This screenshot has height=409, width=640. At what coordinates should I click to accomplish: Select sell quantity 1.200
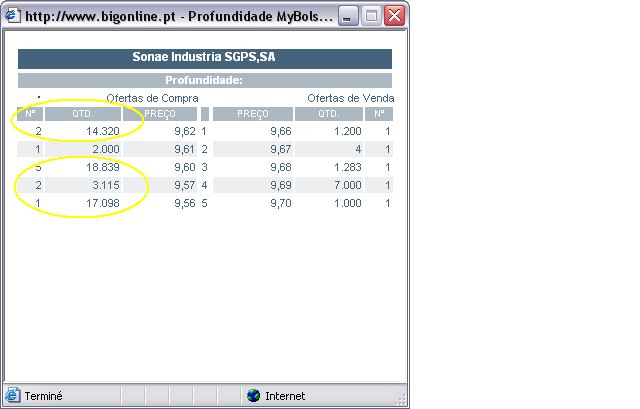(x=348, y=131)
